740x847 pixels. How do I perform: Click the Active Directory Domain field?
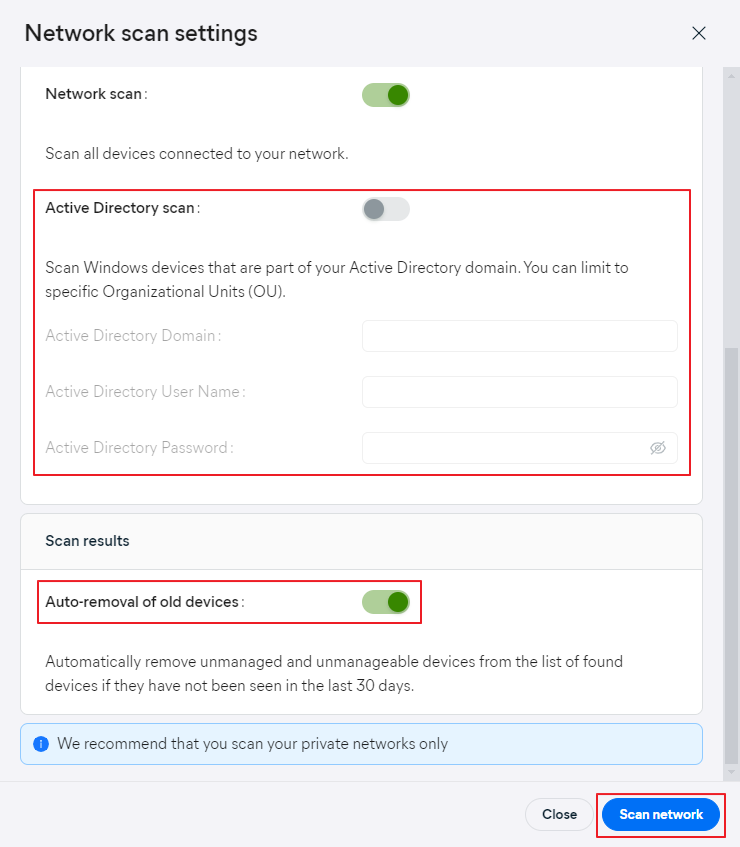click(x=520, y=336)
